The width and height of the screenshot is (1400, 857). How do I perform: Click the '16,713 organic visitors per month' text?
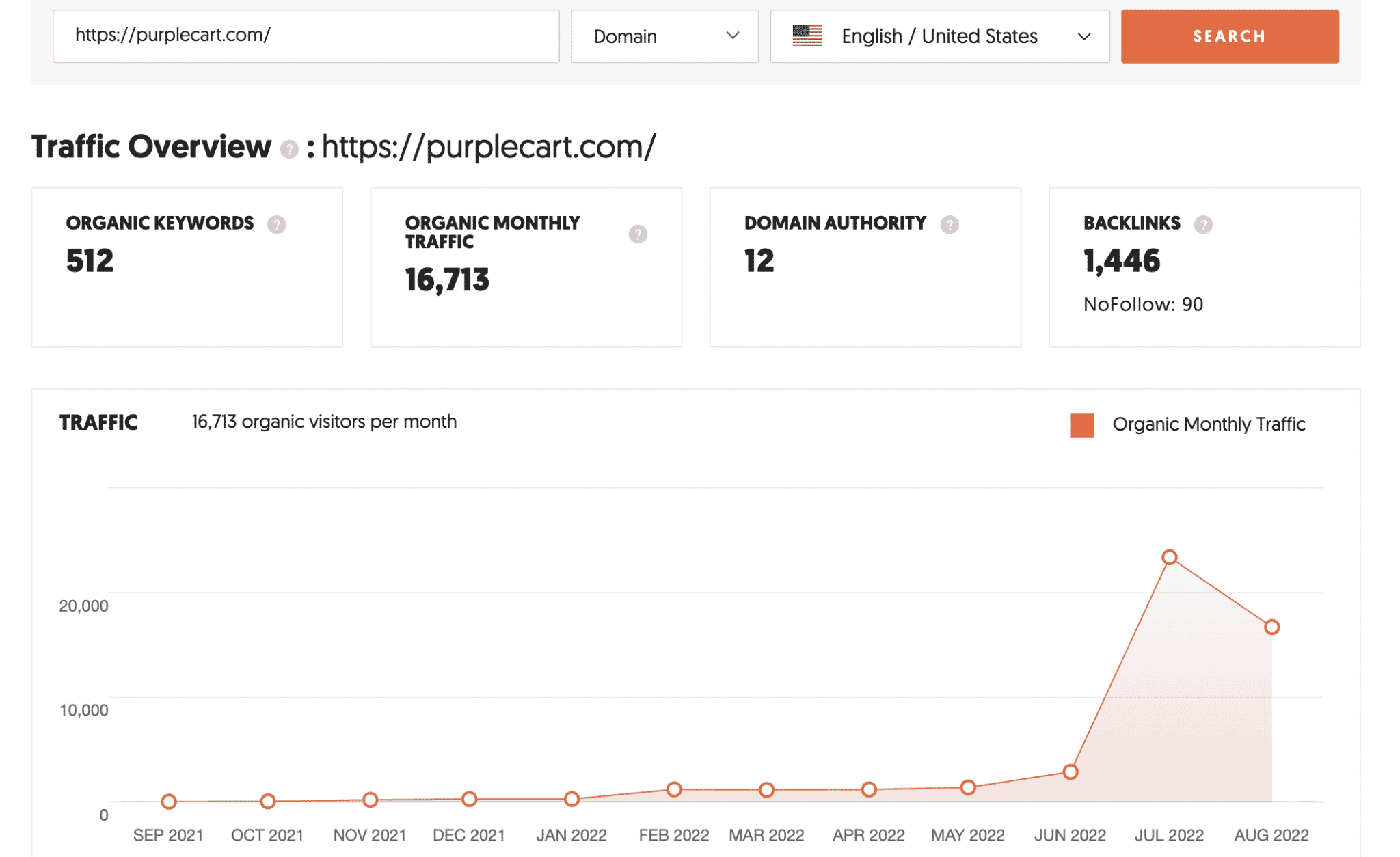coord(324,422)
